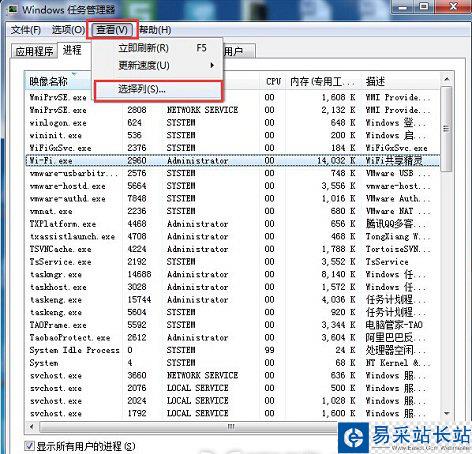The width and height of the screenshot is (472, 454).
Task: Sort by the 映像名称 column header
Action: tap(57, 81)
